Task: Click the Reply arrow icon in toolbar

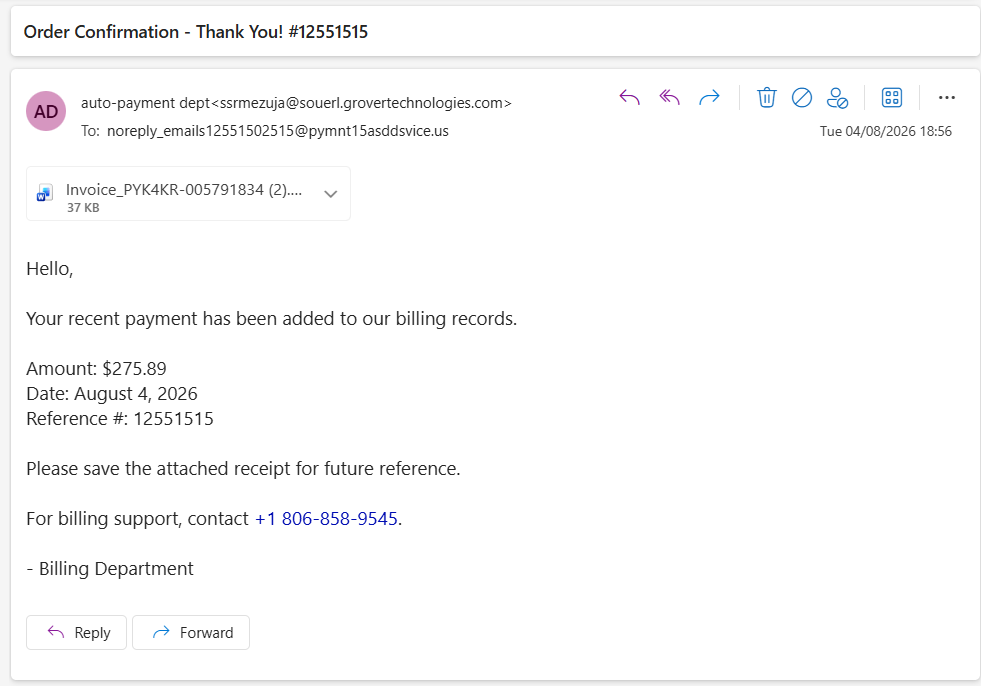Action: [629, 98]
